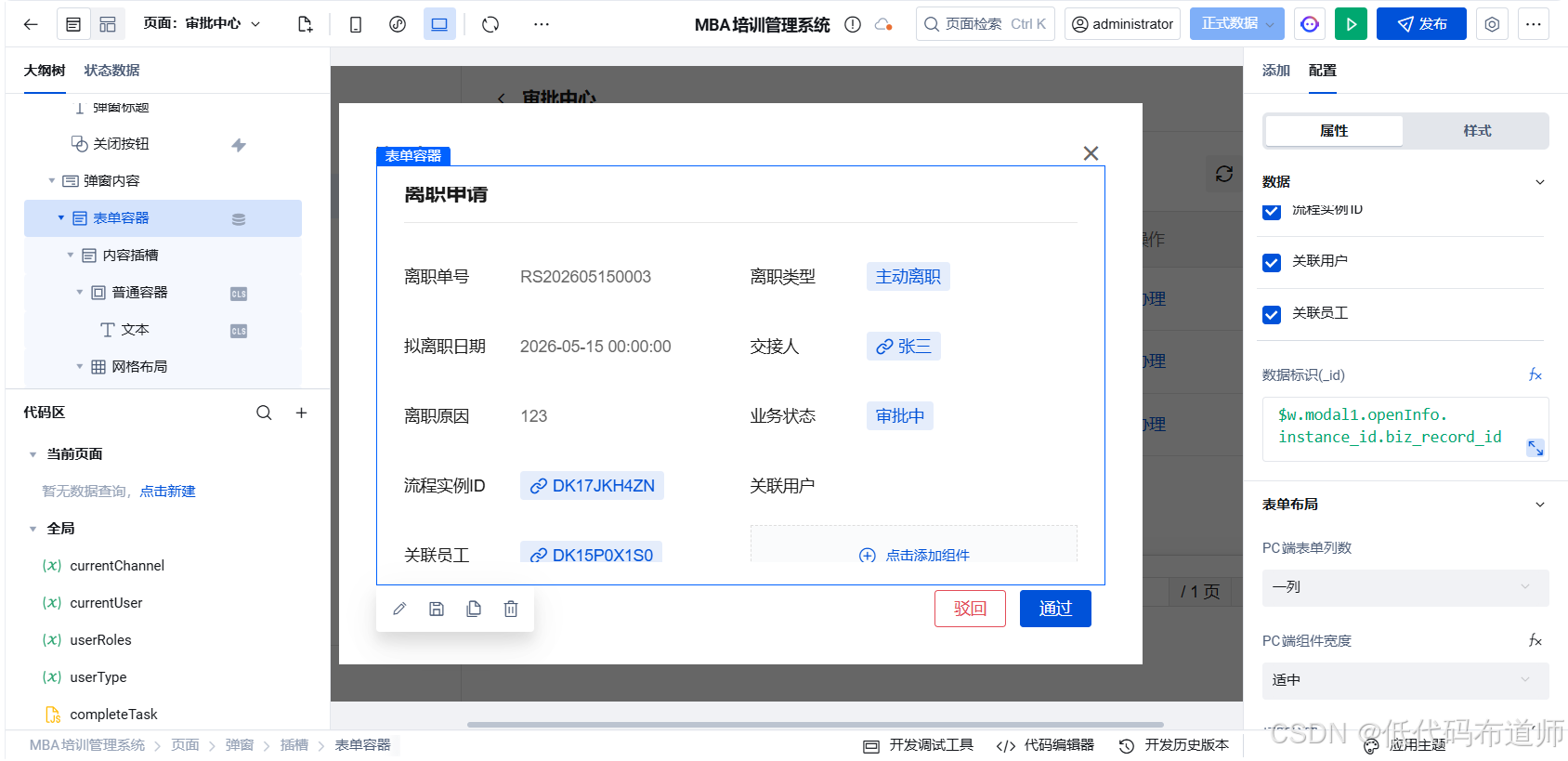The image size is (1568, 761).
Task: Click the database icon on 表单容器 row
Action: tap(239, 219)
